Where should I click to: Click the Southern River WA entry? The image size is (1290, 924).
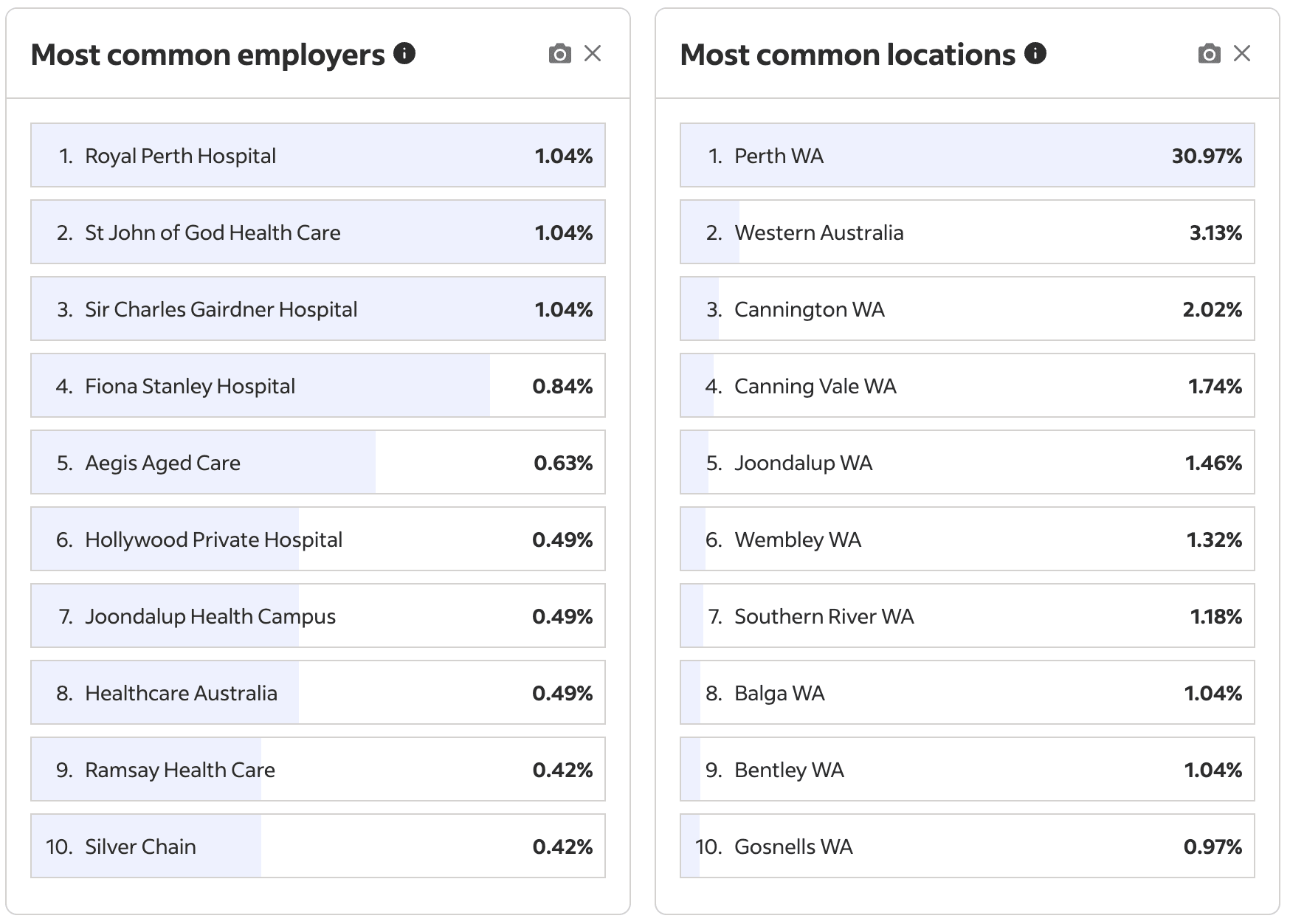(x=967, y=616)
